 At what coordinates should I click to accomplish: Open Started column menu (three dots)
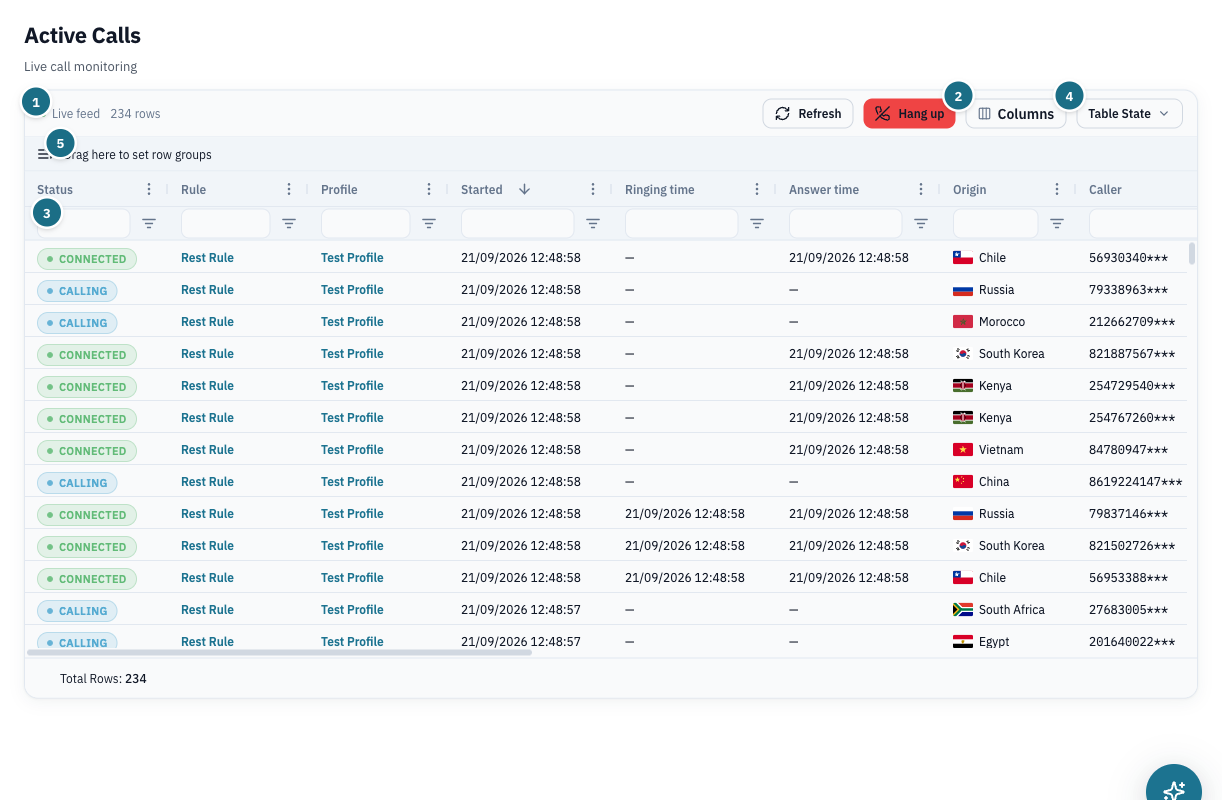[593, 189]
